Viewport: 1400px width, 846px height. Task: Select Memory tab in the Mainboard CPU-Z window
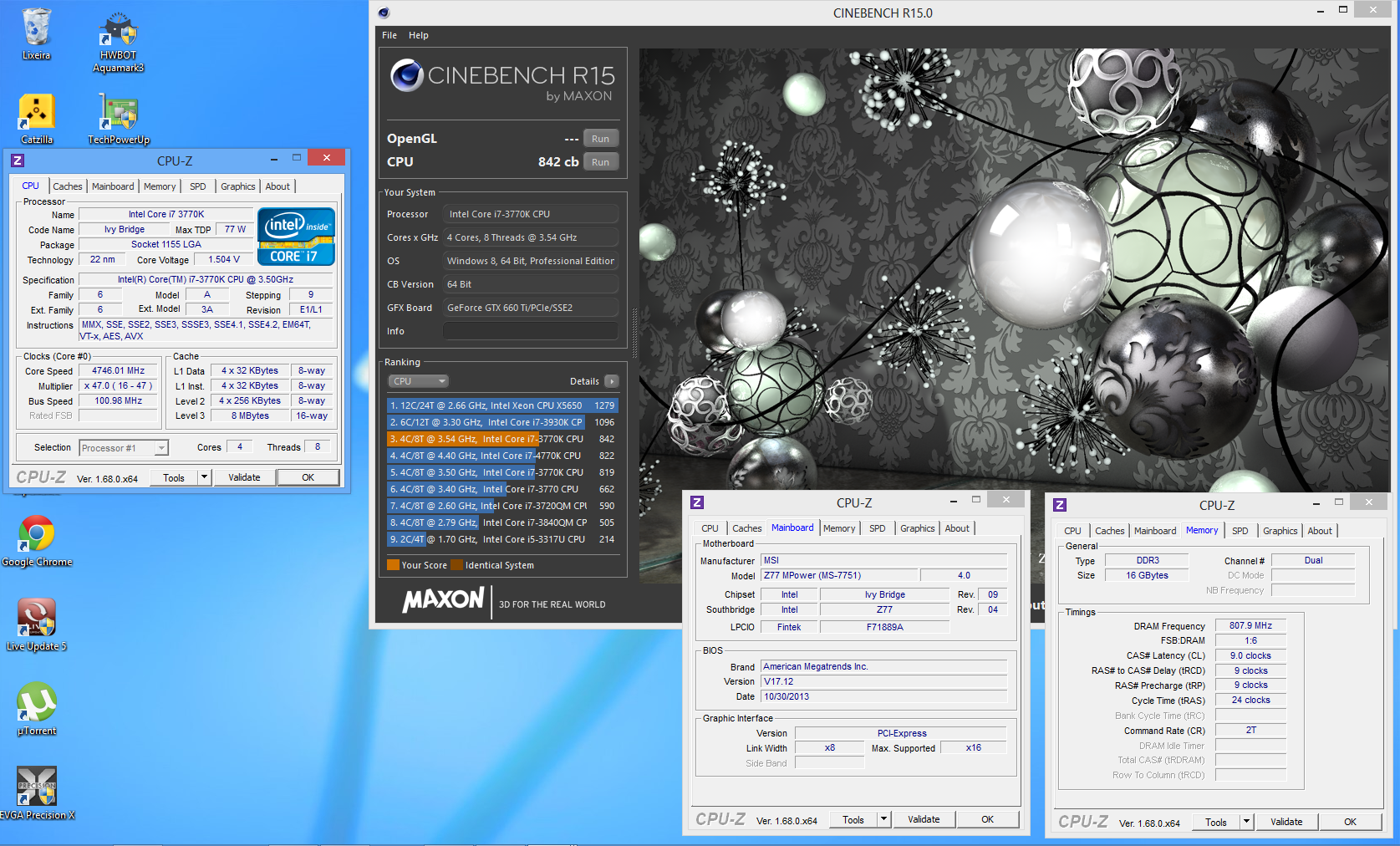[x=839, y=528]
